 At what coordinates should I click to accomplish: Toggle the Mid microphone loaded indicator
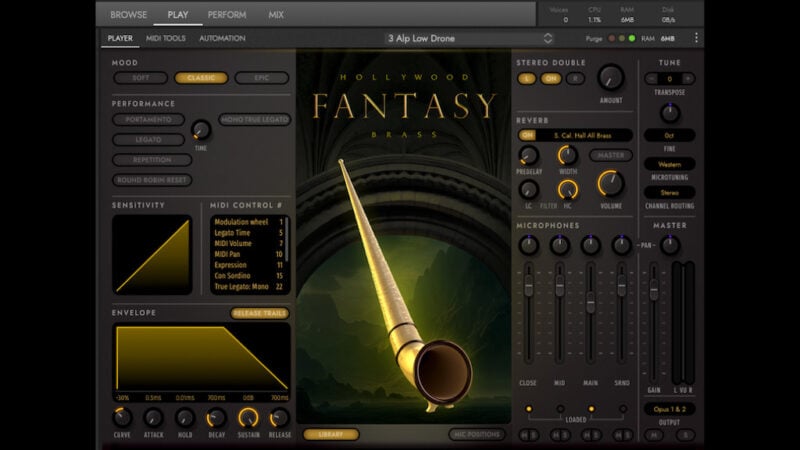coord(560,408)
